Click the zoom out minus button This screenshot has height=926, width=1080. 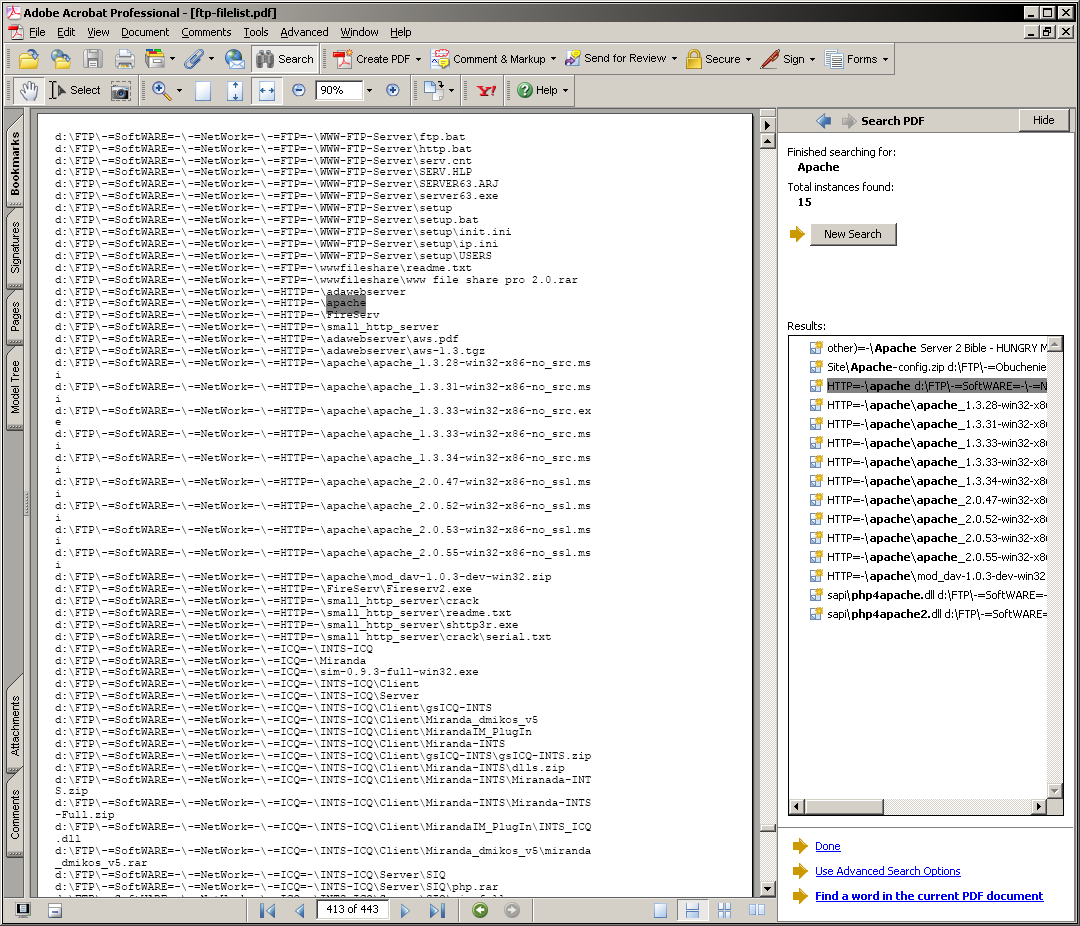[298, 90]
